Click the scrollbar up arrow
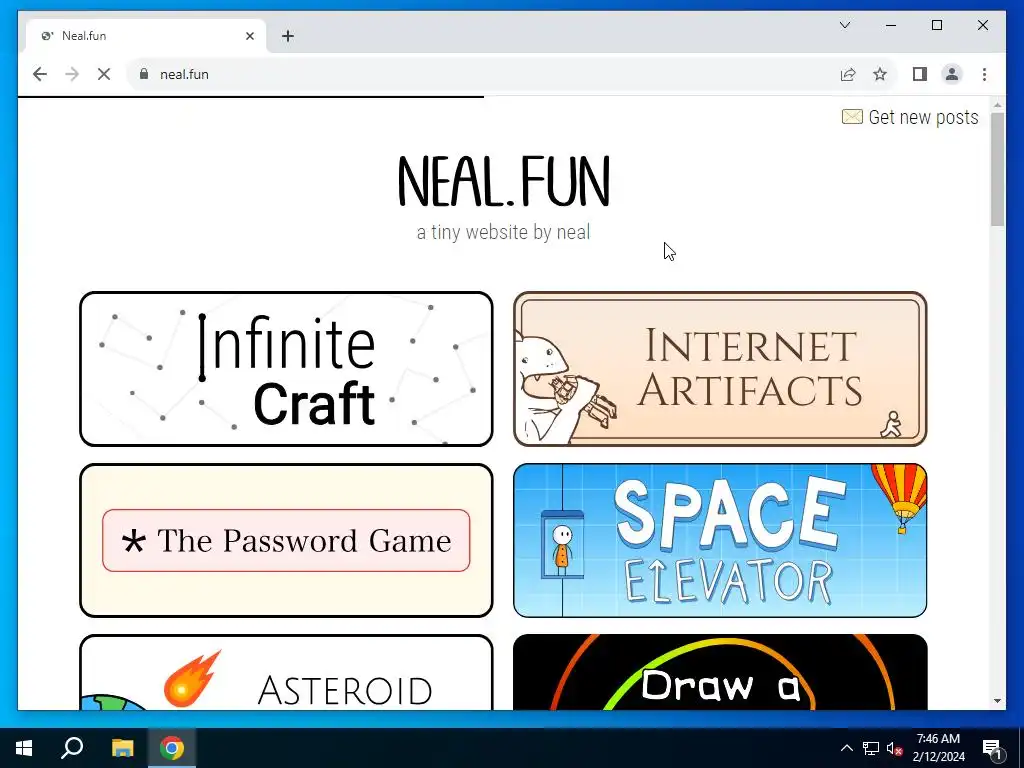1024x768 pixels. pyautogui.click(x=997, y=105)
